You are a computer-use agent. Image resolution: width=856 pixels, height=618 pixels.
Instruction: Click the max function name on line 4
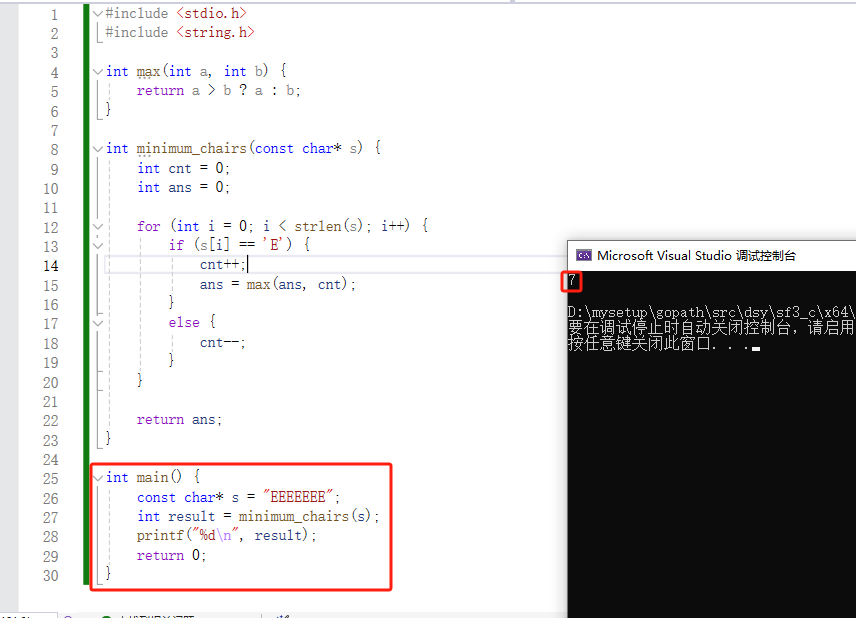pos(148,72)
